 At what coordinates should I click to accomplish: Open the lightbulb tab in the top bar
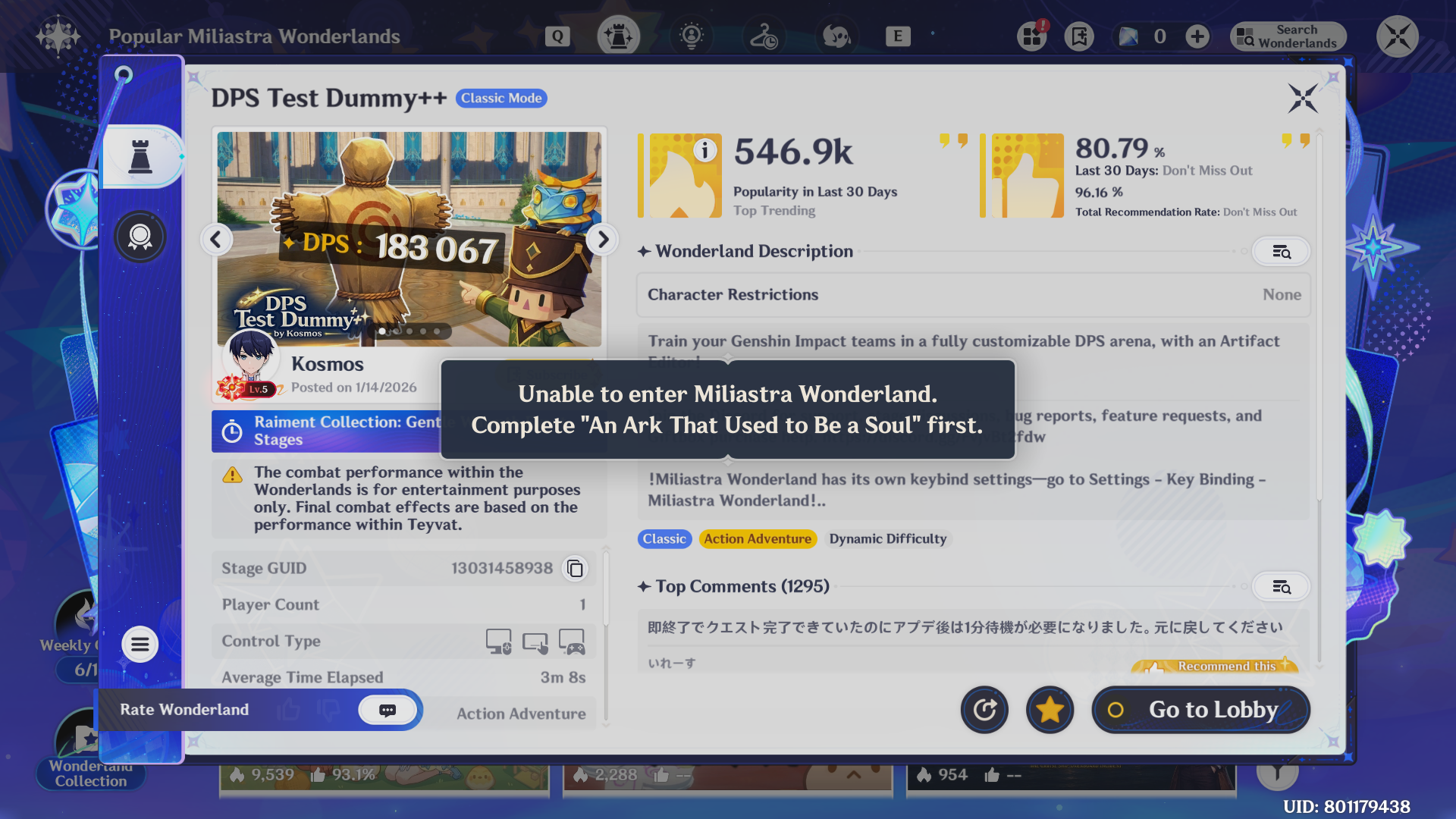(x=691, y=36)
